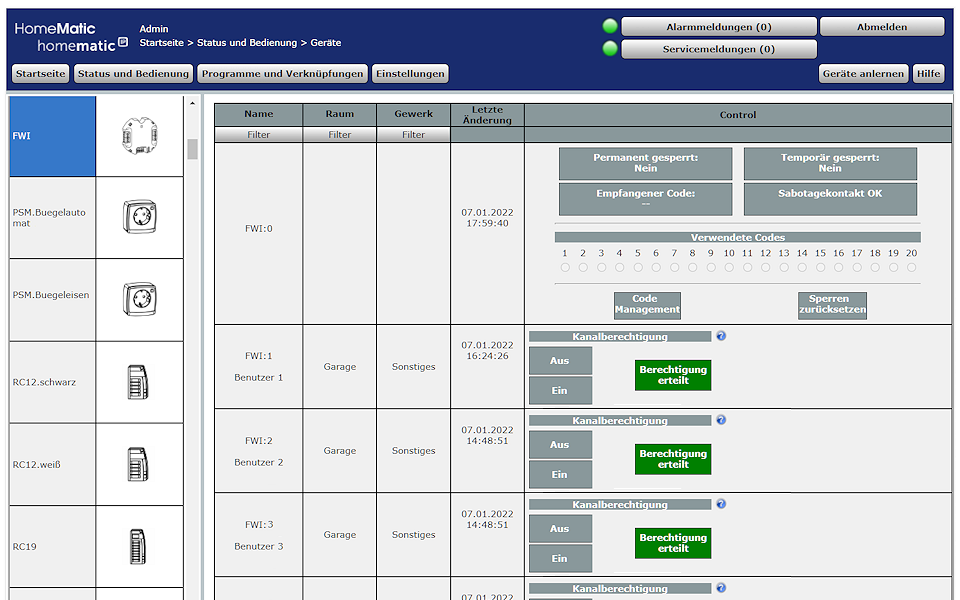
Task: Open the Raum column filter
Action: coord(339,133)
